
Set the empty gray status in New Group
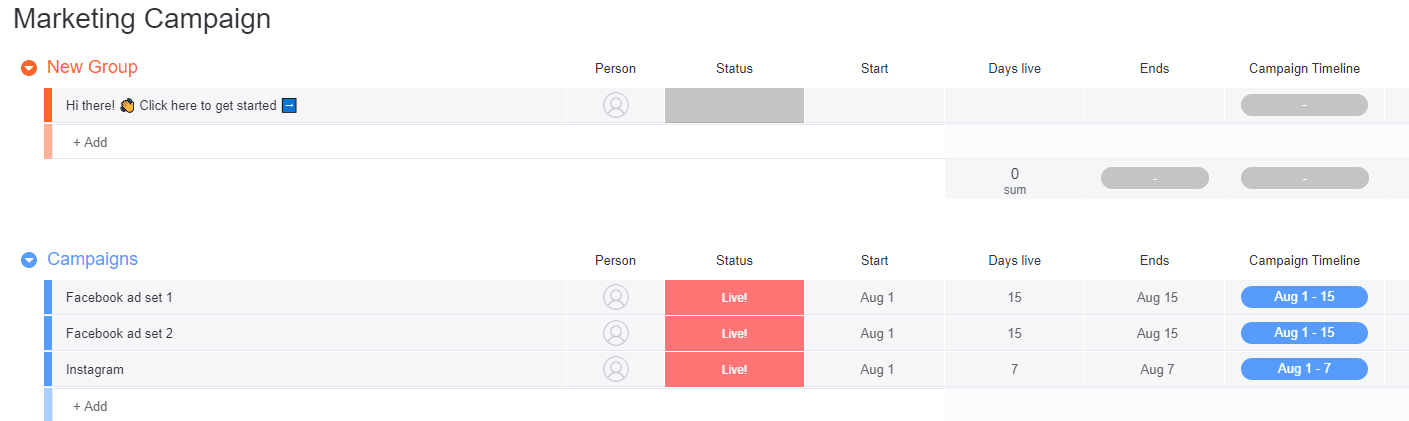click(x=734, y=105)
